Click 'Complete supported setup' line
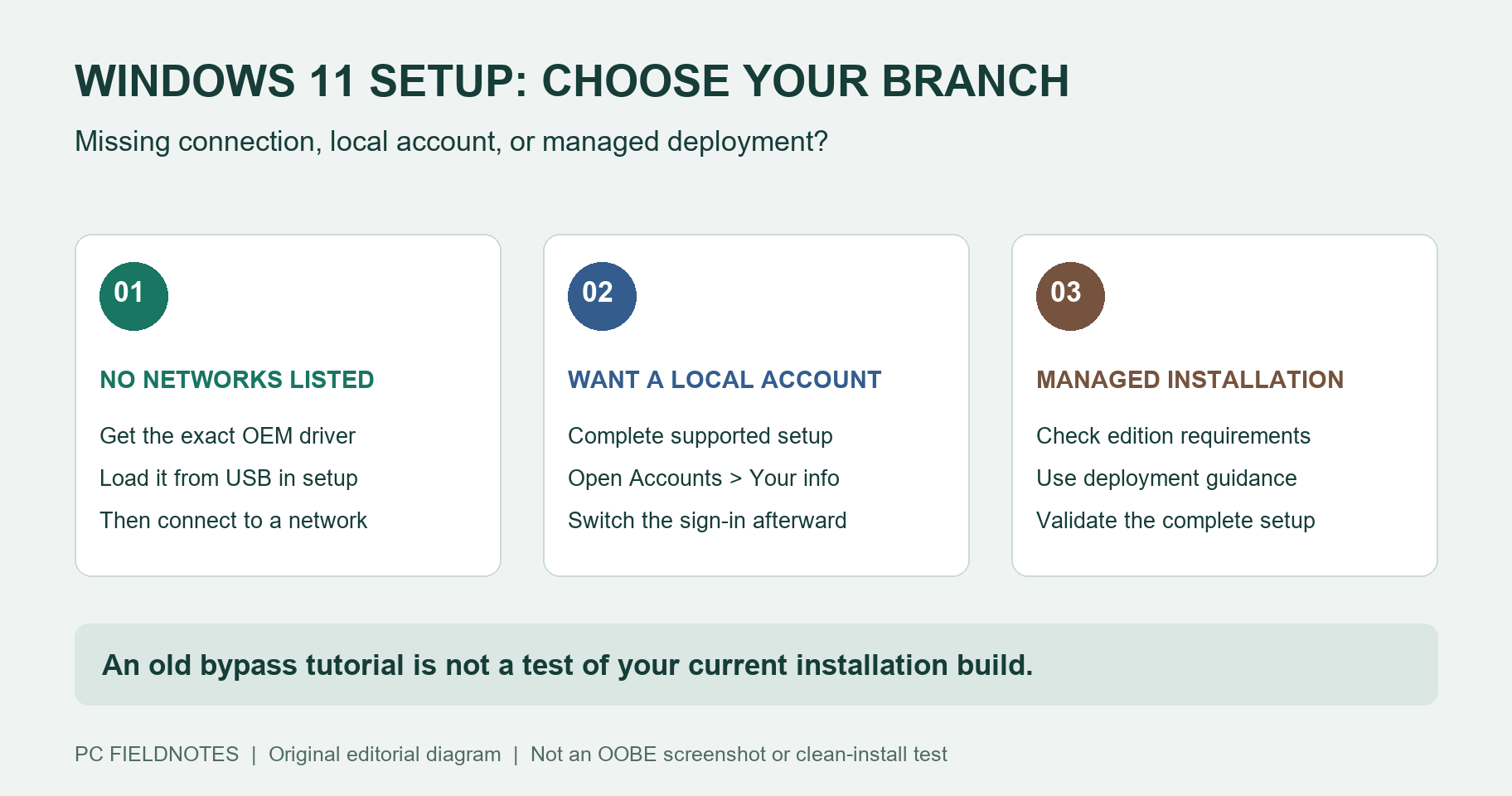 point(700,436)
